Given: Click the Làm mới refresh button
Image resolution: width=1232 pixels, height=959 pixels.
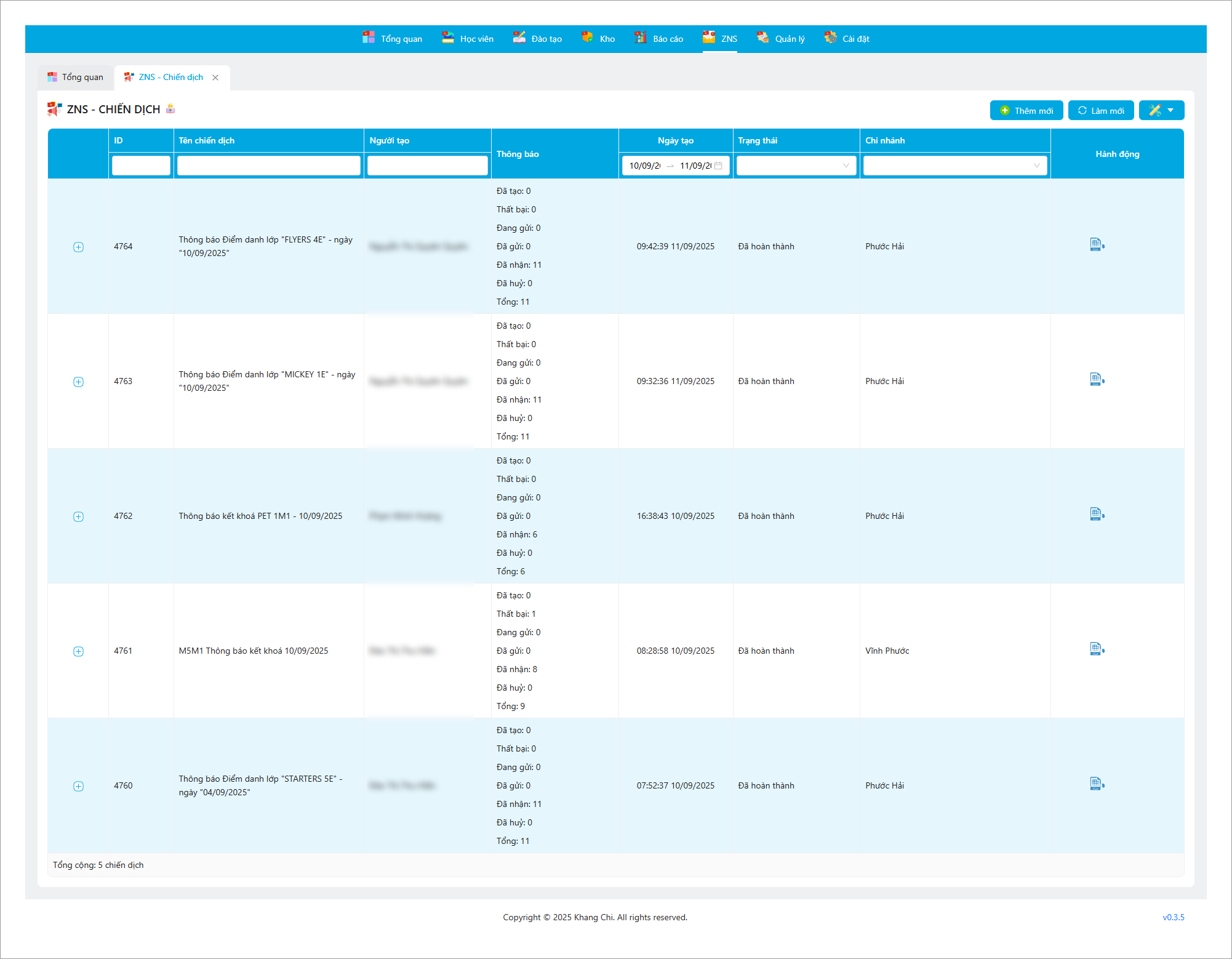Looking at the screenshot, I should pos(1100,111).
